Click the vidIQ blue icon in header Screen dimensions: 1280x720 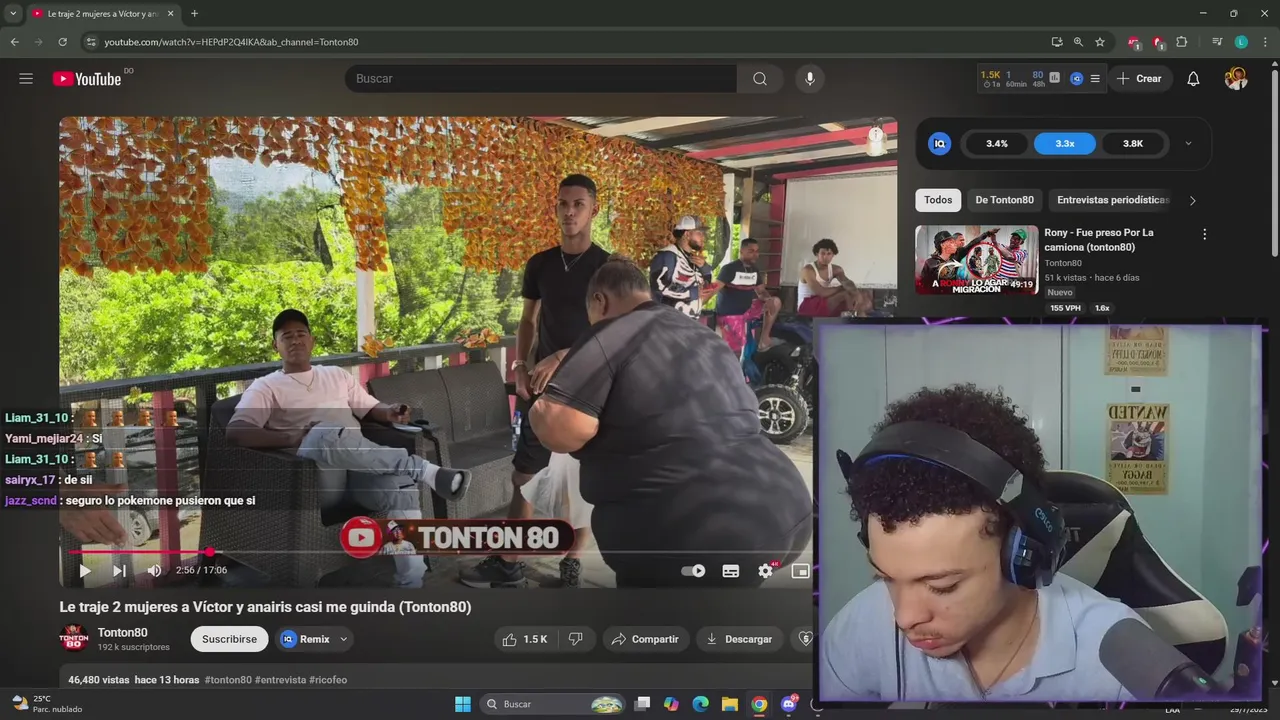click(1076, 79)
